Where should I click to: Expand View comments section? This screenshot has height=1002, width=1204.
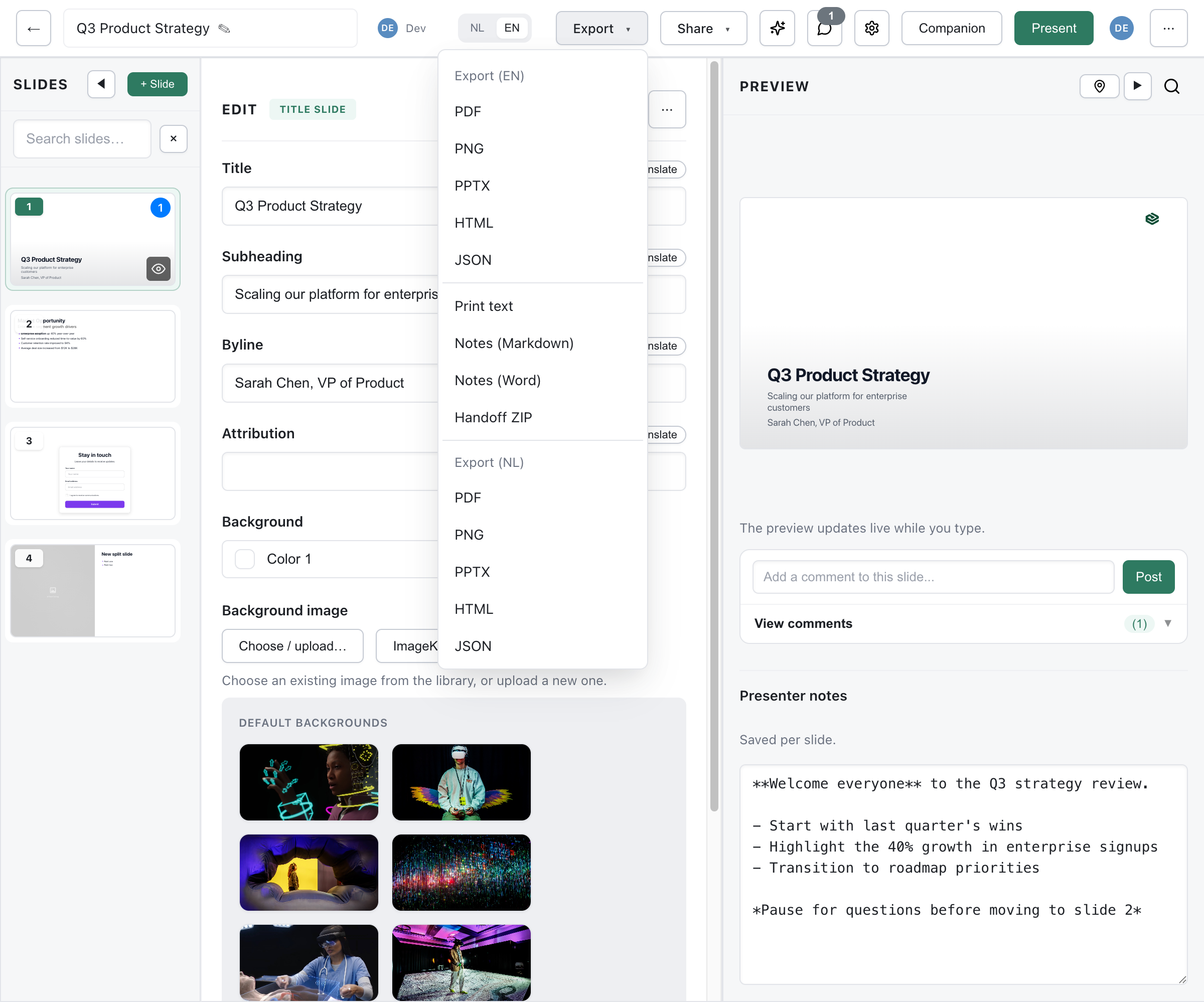[963, 624]
